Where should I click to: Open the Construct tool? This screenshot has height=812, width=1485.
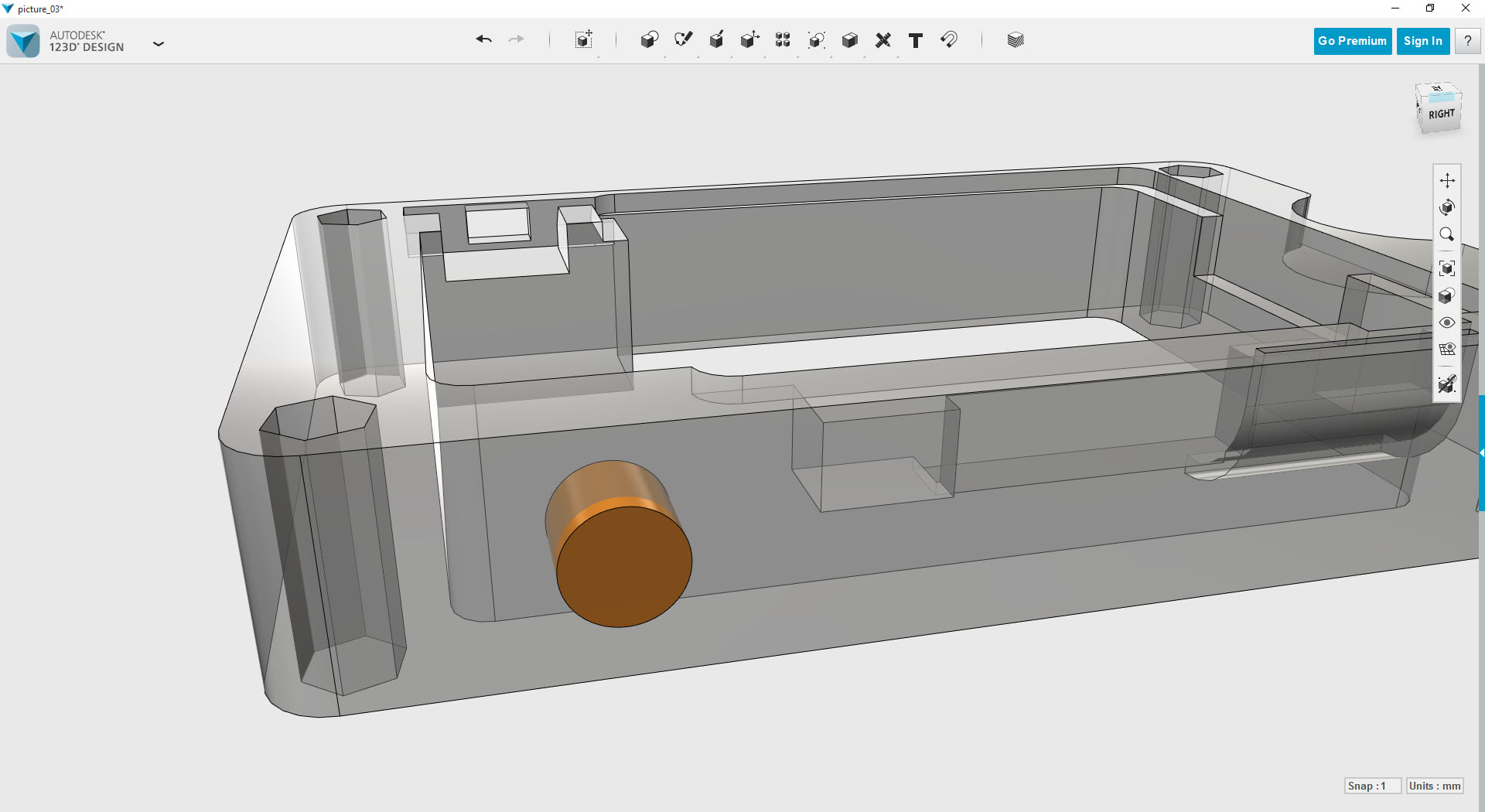(716, 40)
